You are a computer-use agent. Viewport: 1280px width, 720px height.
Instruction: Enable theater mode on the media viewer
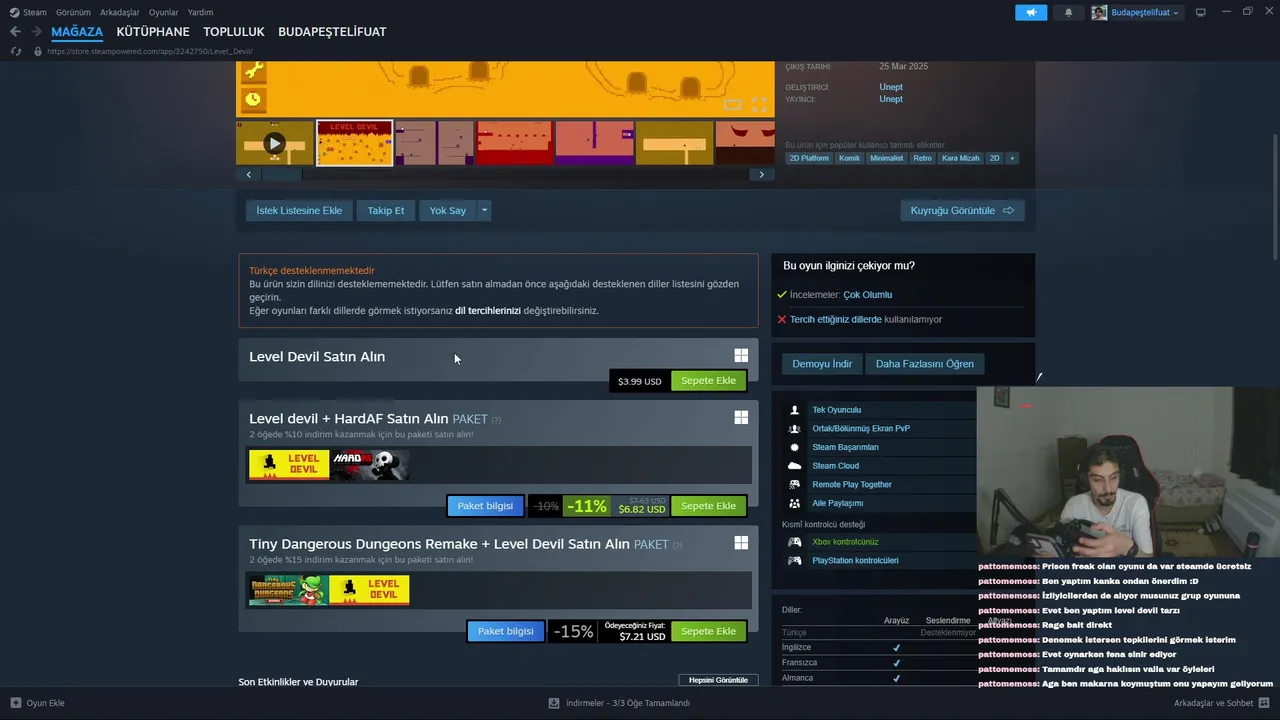[732, 104]
